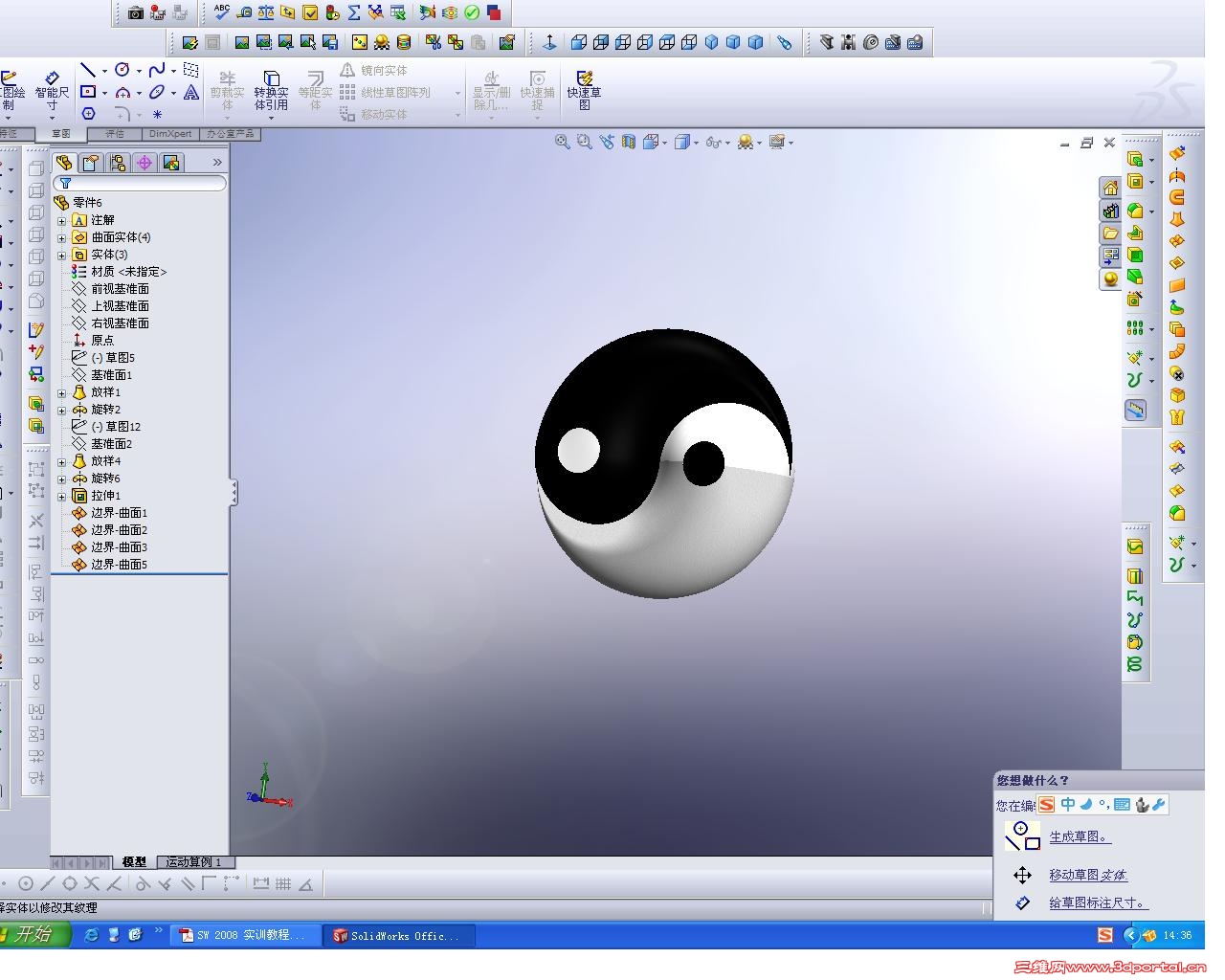Switch to the 评估 evaluate tab
The height and width of the screenshot is (980, 1225).
[x=115, y=134]
